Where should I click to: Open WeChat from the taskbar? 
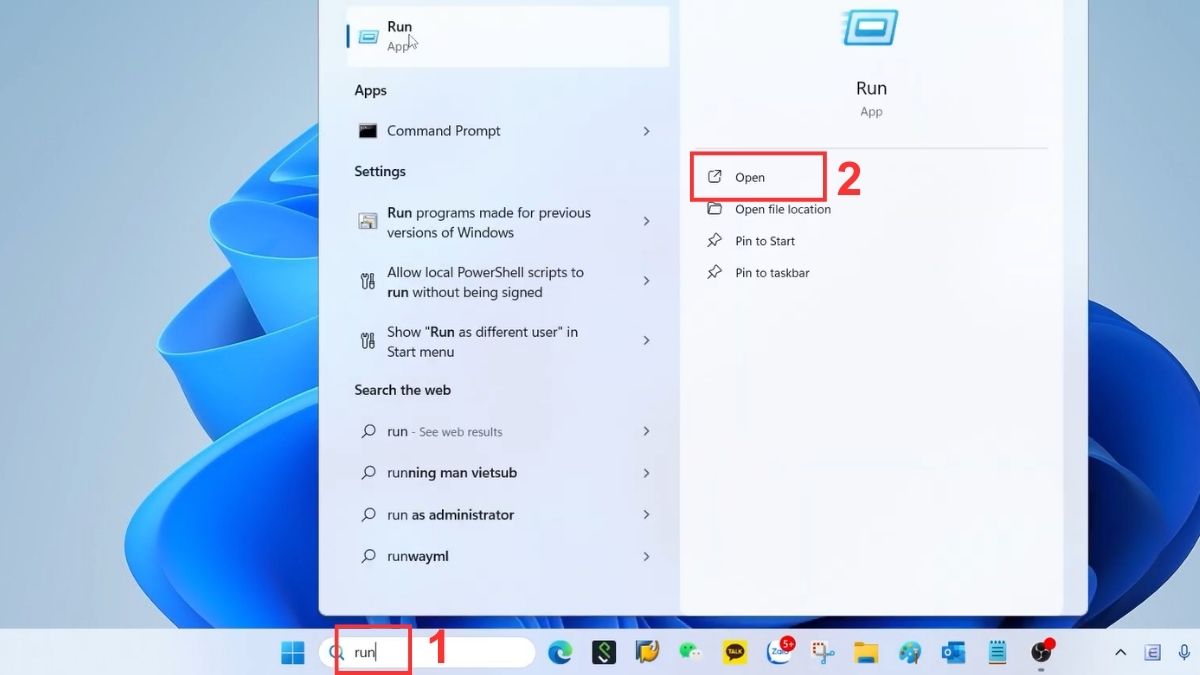[x=691, y=653]
